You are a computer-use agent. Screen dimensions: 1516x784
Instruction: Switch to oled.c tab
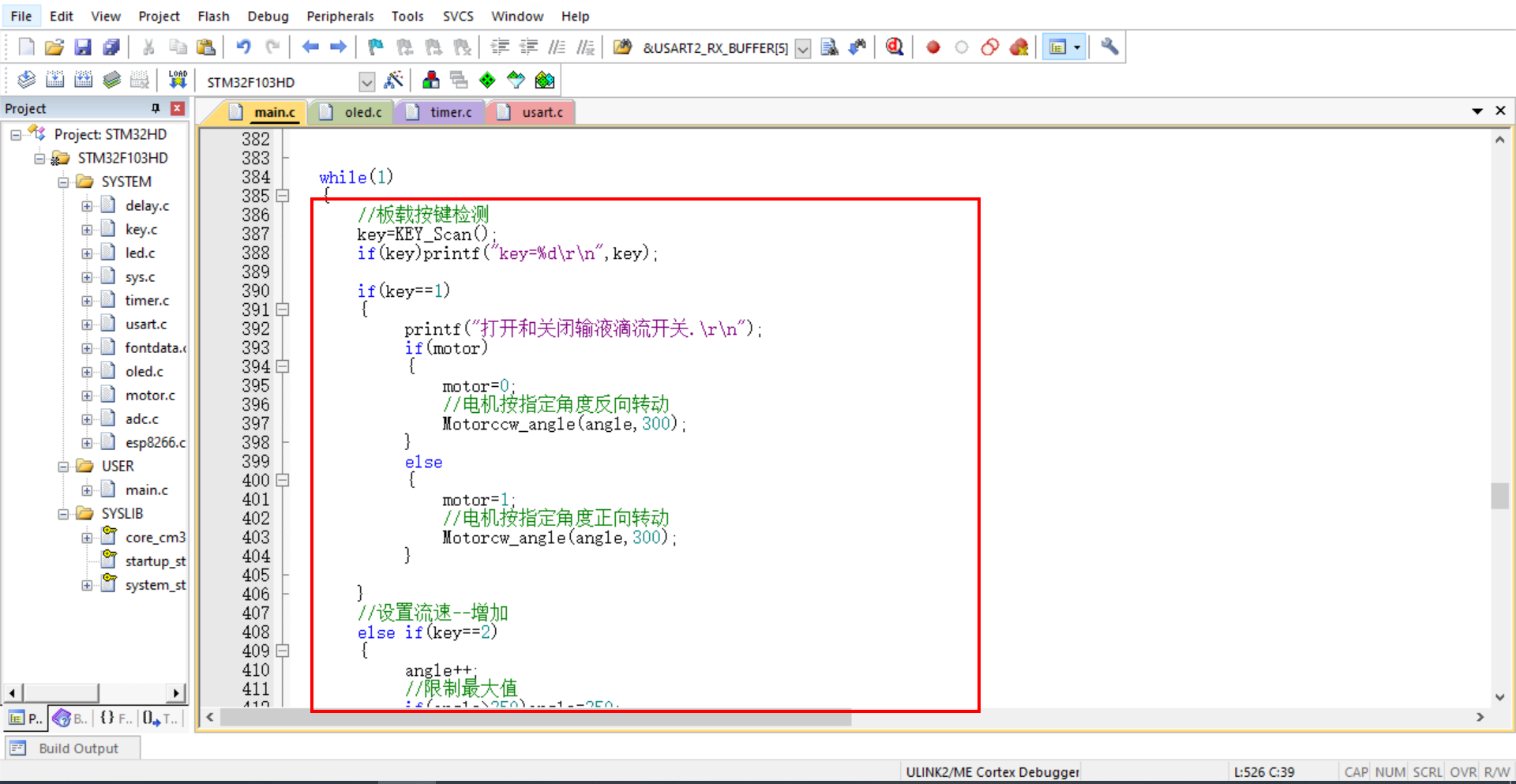point(352,112)
